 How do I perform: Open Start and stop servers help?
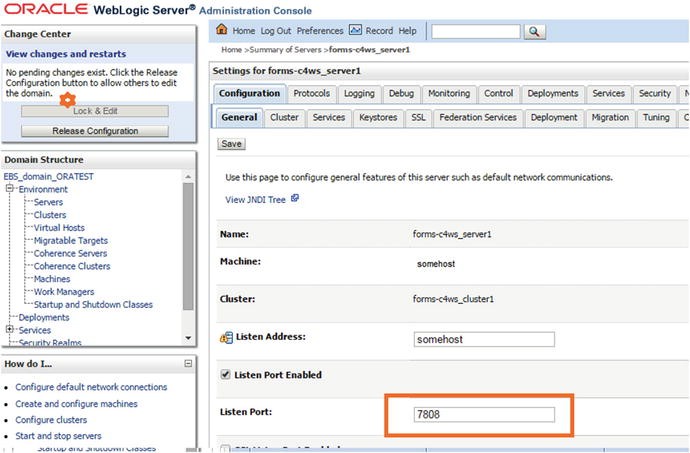[x=58, y=436]
